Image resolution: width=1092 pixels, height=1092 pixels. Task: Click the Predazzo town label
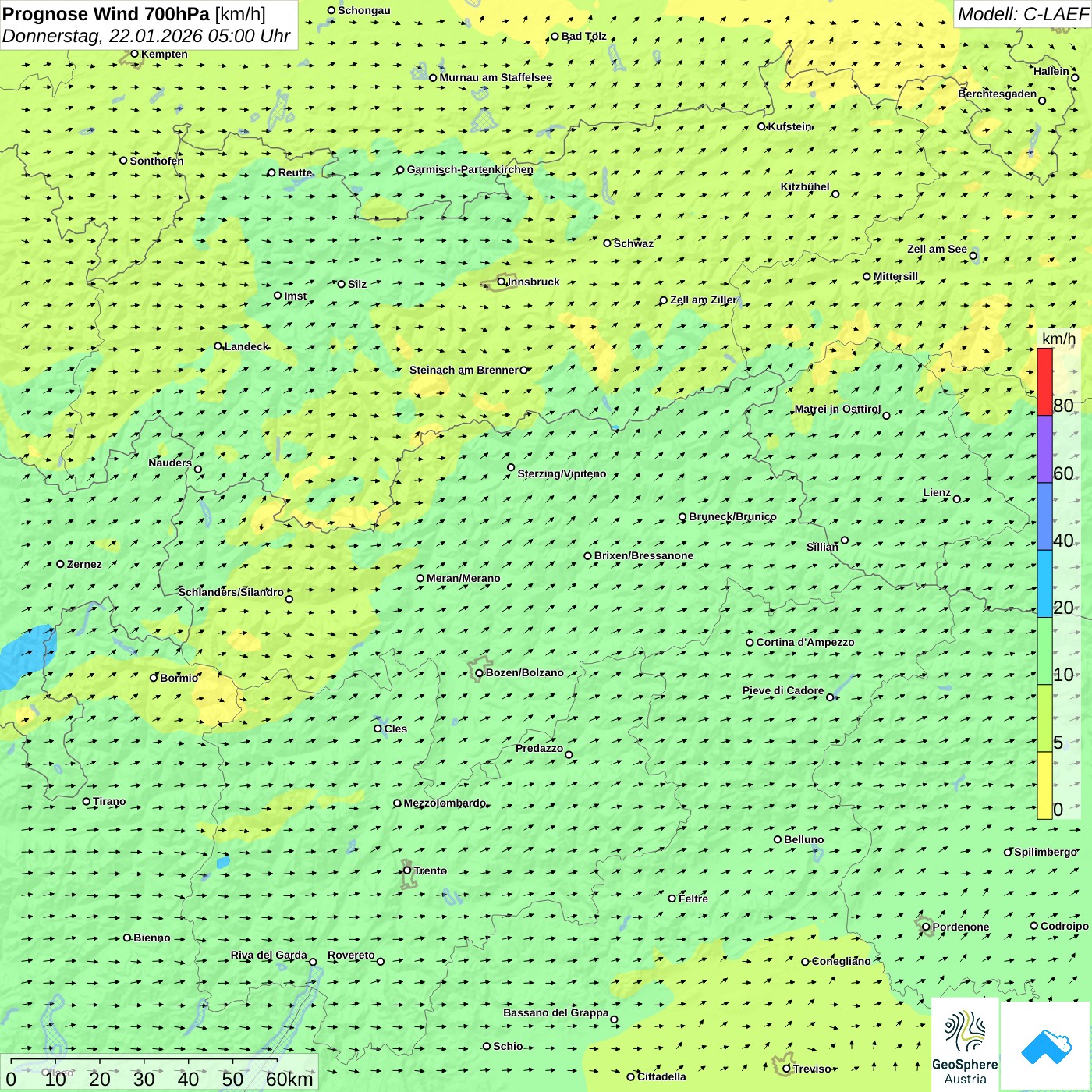point(539,748)
